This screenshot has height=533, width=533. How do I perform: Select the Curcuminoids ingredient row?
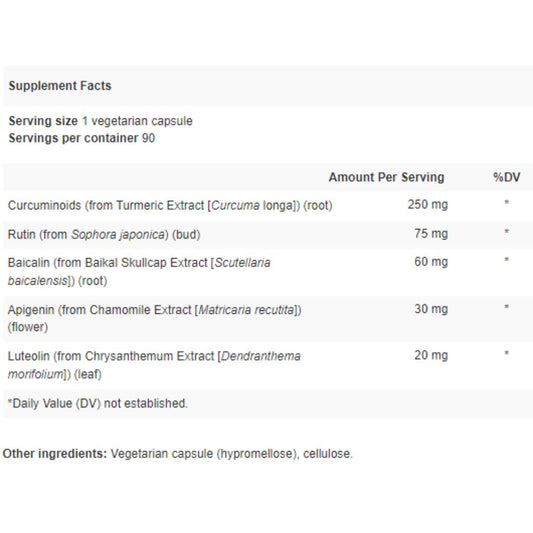(266, 205)
